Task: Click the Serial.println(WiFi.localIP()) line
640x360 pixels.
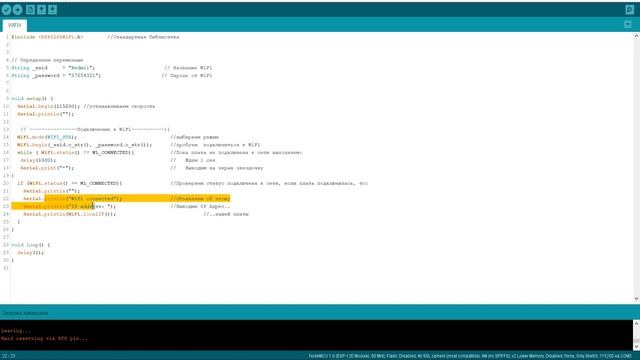Action: pyautogui.click(x=136, y=214)
